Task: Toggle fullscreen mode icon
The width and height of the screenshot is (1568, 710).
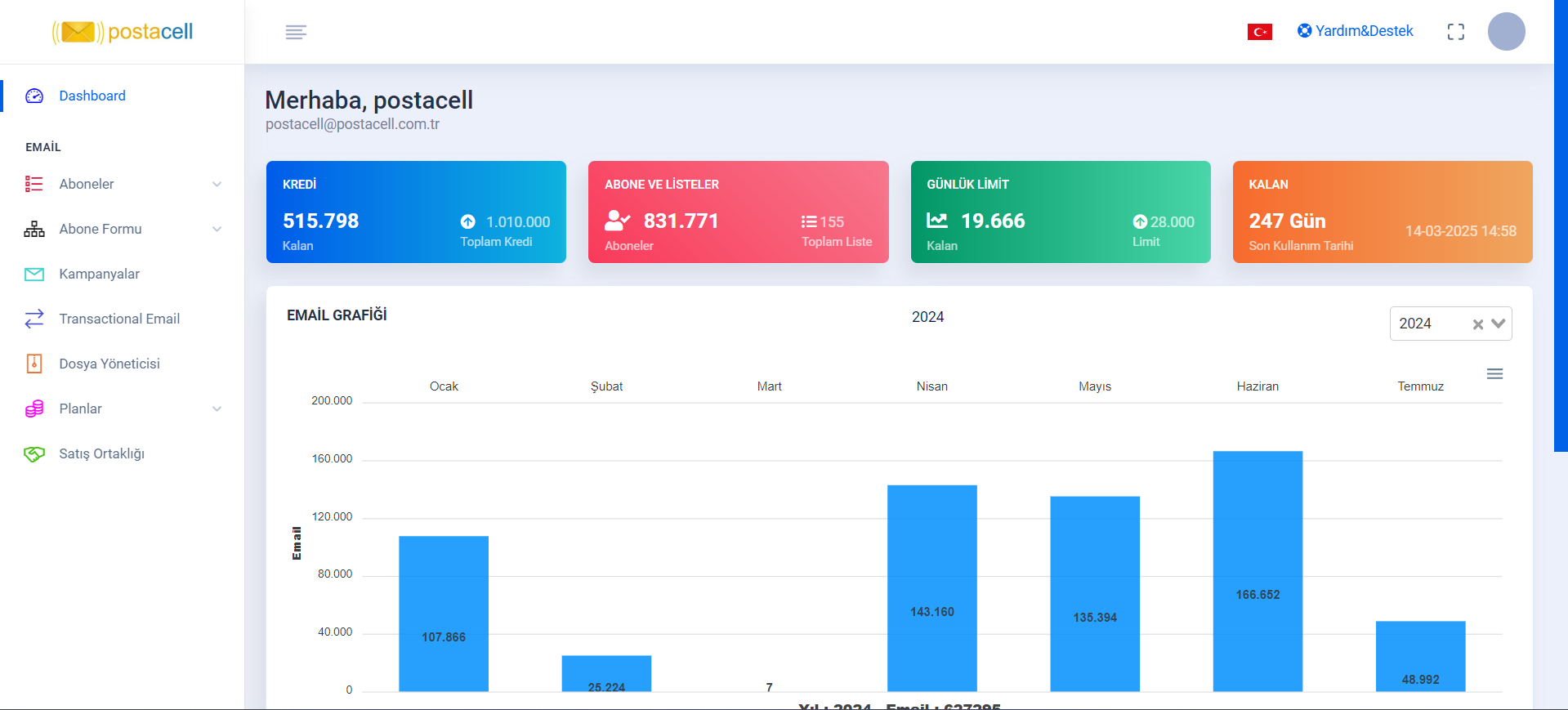Action: [1455, 32]
